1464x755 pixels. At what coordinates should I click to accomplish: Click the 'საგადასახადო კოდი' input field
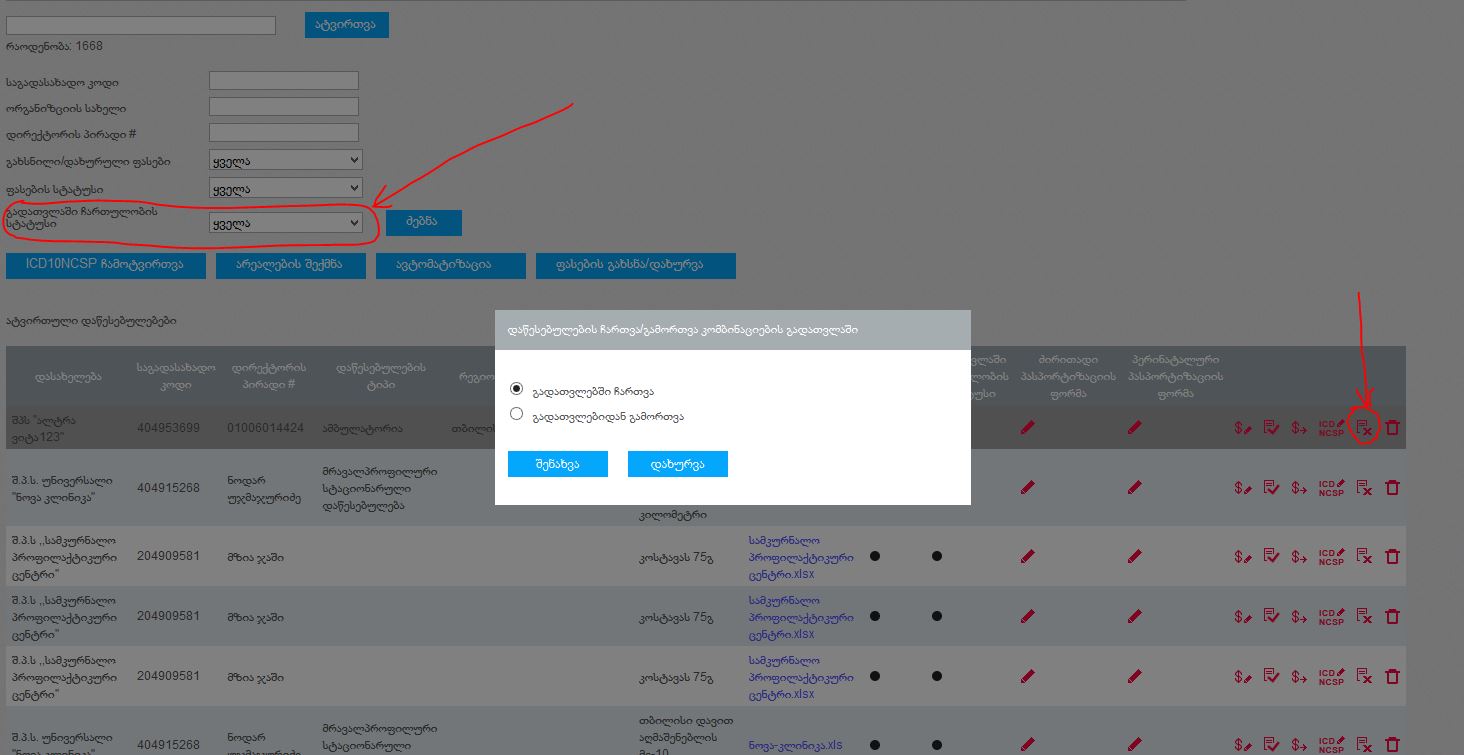pos(283,81)
